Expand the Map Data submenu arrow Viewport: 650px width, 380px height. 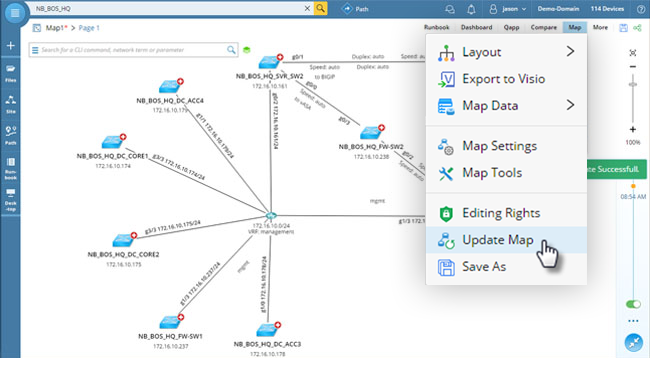(570, 105)
